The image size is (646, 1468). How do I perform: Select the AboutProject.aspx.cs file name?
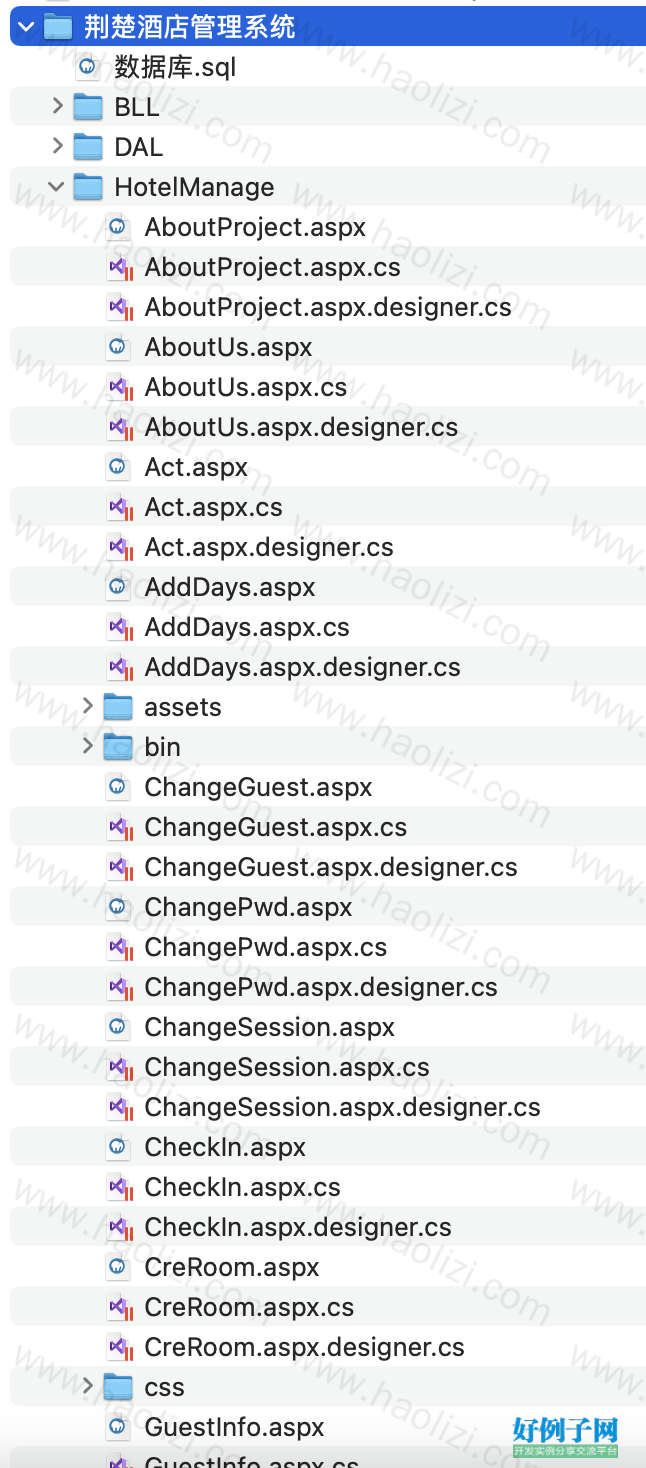(x=272, y=267)
